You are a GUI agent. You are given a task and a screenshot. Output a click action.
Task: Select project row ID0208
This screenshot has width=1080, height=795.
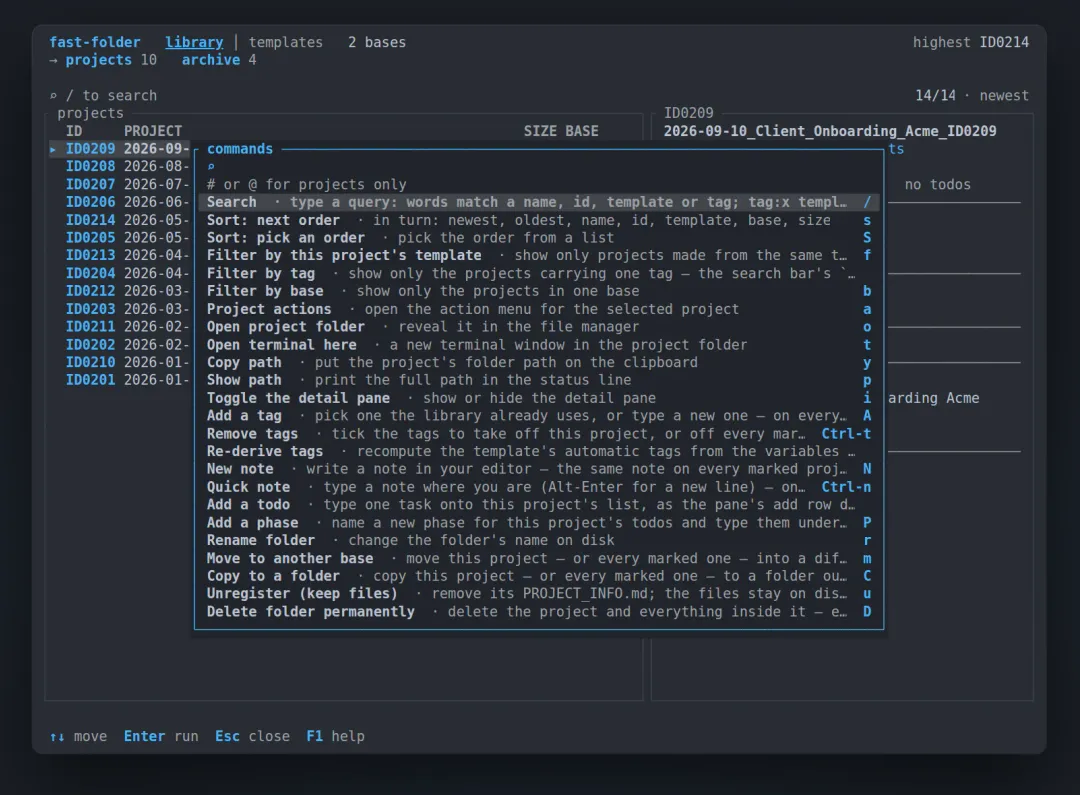(x=120, y=167)
